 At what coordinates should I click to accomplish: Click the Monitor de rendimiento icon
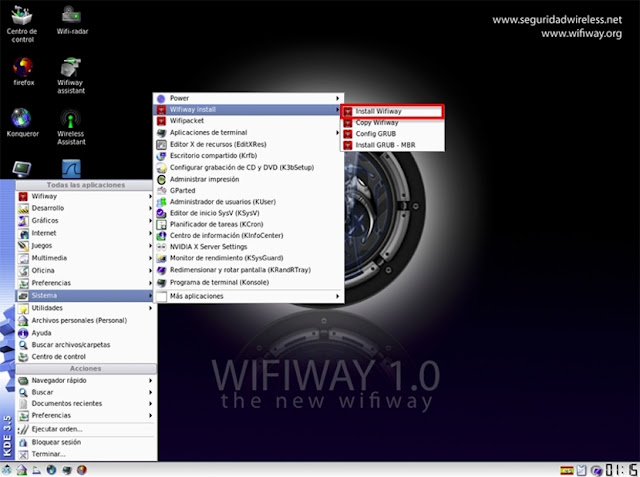(x=162, y=258)
